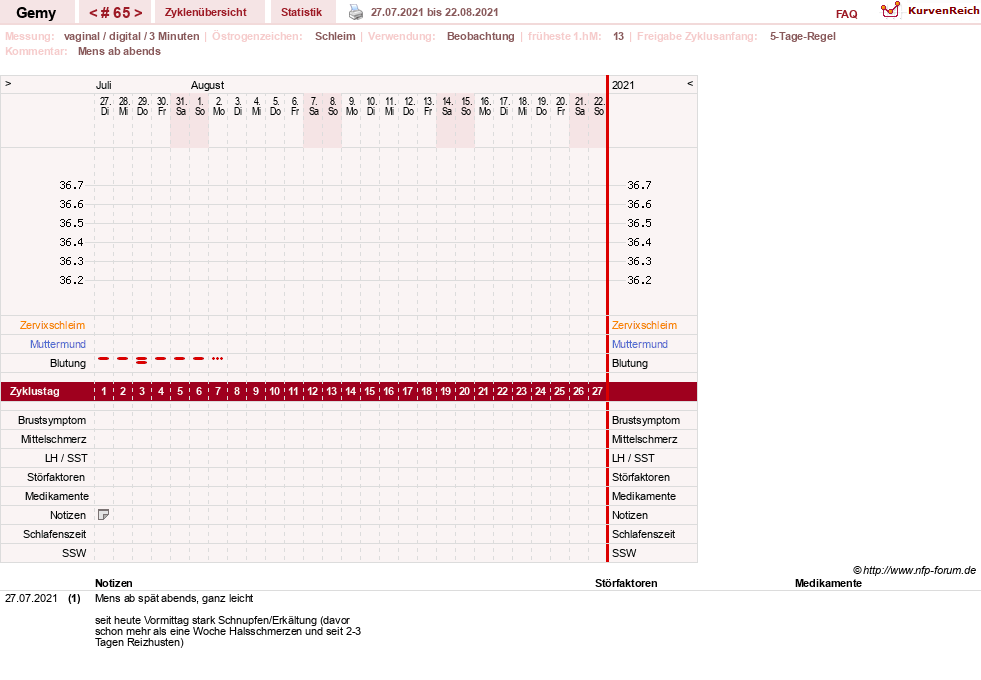Select cycle day 27 in Zyklustag bar
981x680 pixels.
pyautogui.click(x=597, y=392)
